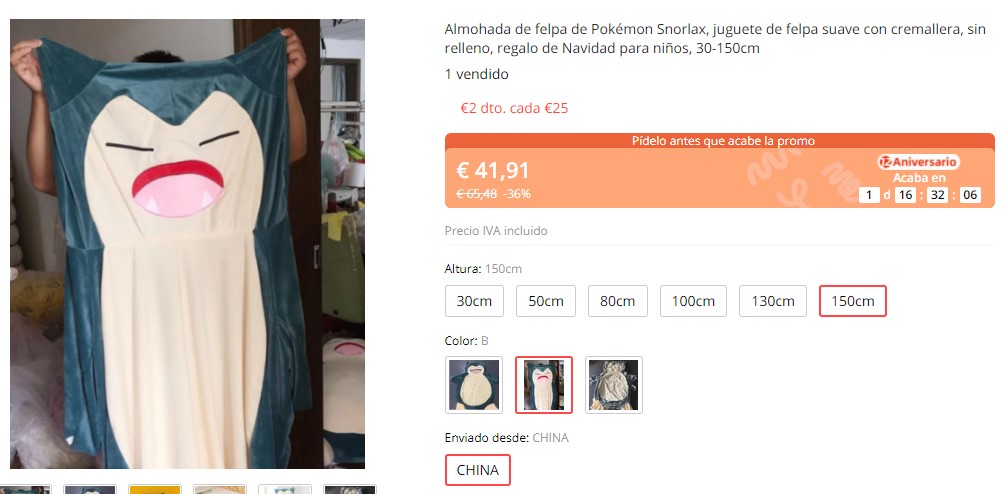
Task: Open the fifth gallery thumbnail
Action: click(285, 489)
